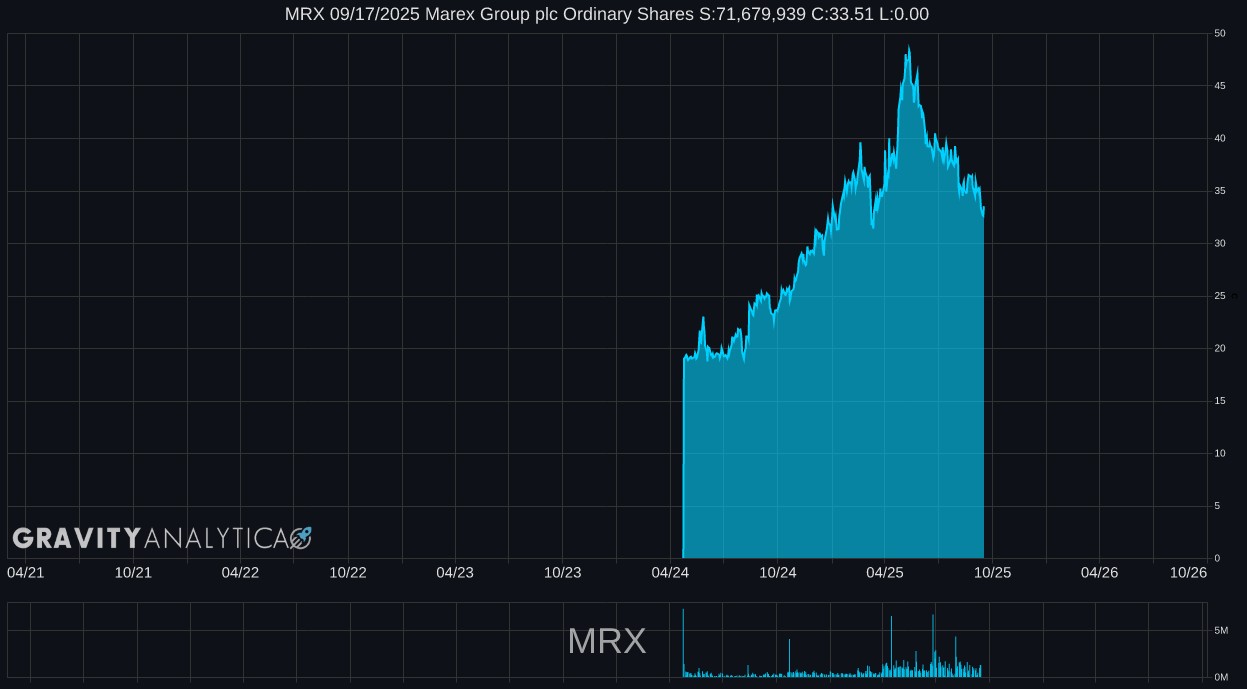Click the 45 price axis label
Screen dimensions: 1247x689
click(x=1220, y=86)
